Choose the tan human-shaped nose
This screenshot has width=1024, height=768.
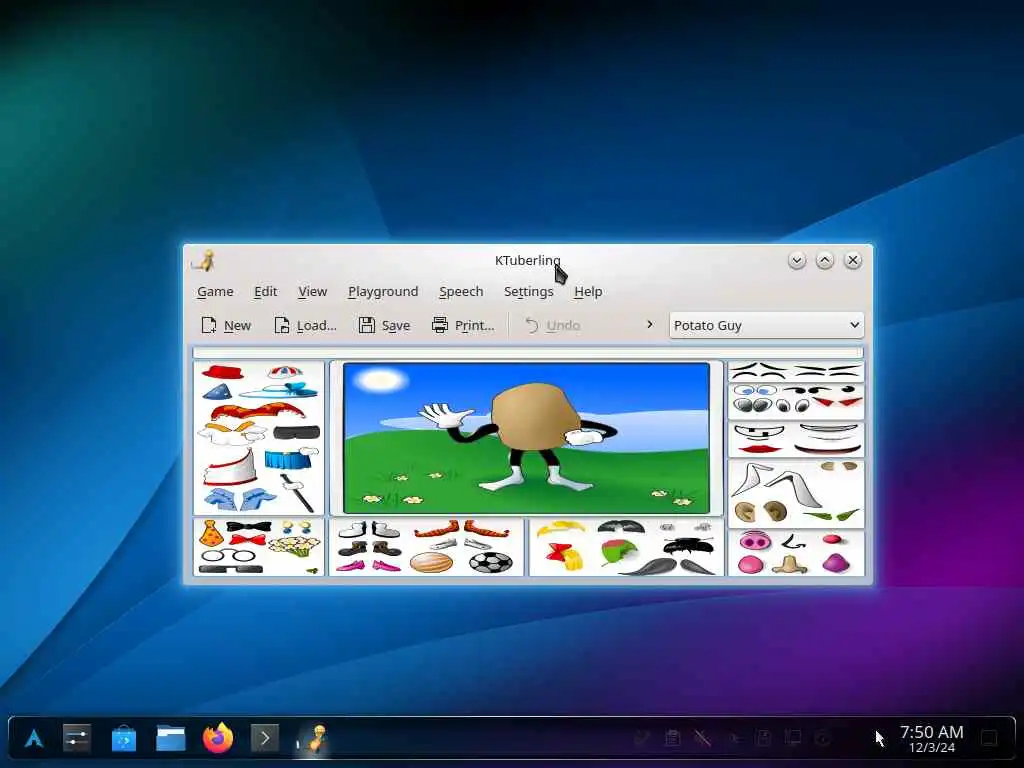click(x=790, y=564)
